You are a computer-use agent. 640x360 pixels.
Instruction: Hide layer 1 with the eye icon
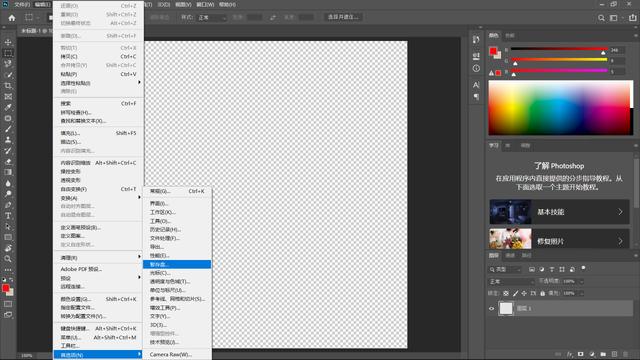point(491,309)
